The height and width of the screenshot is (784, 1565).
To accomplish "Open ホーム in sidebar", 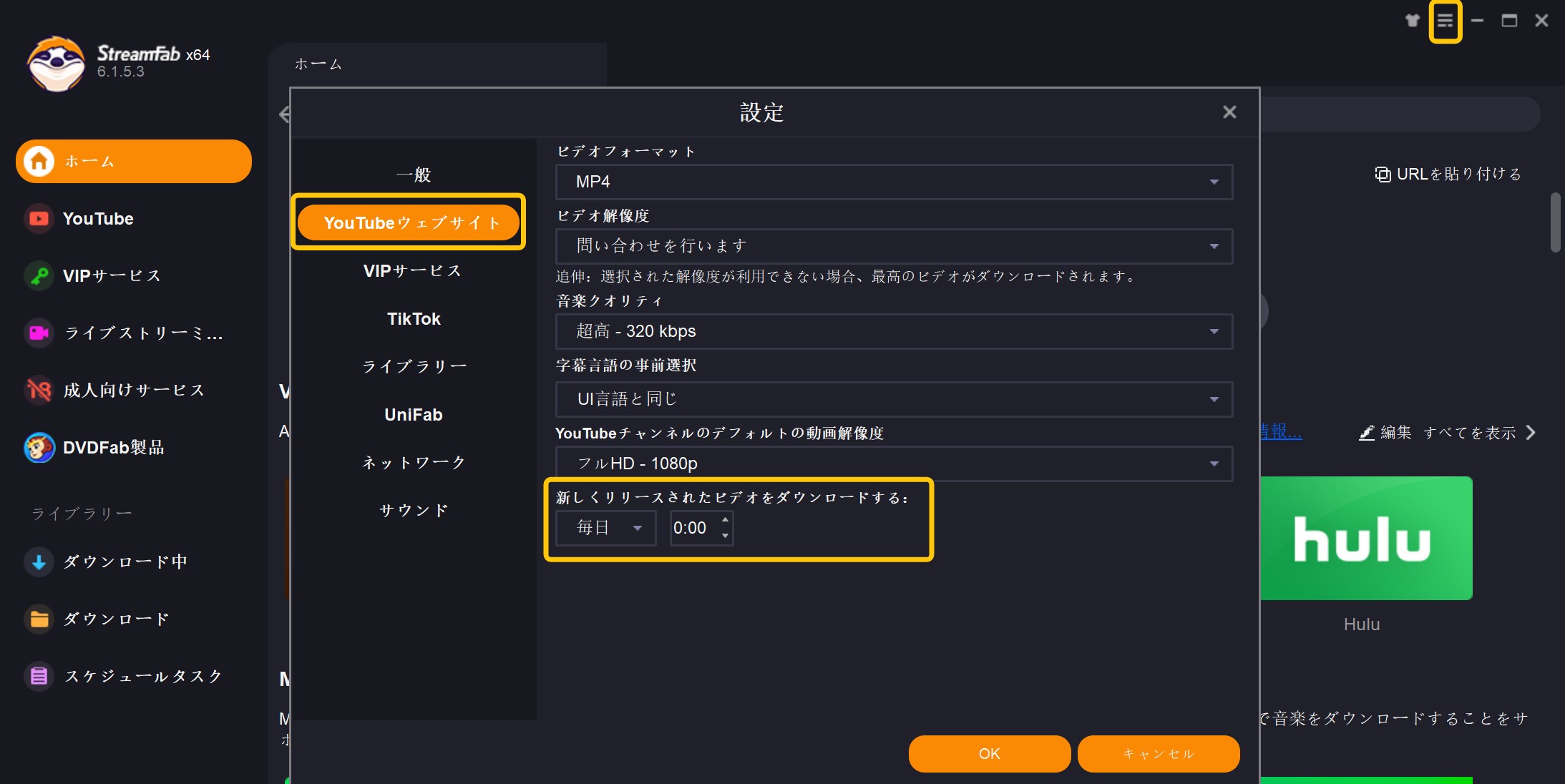I will click(134, 161).
